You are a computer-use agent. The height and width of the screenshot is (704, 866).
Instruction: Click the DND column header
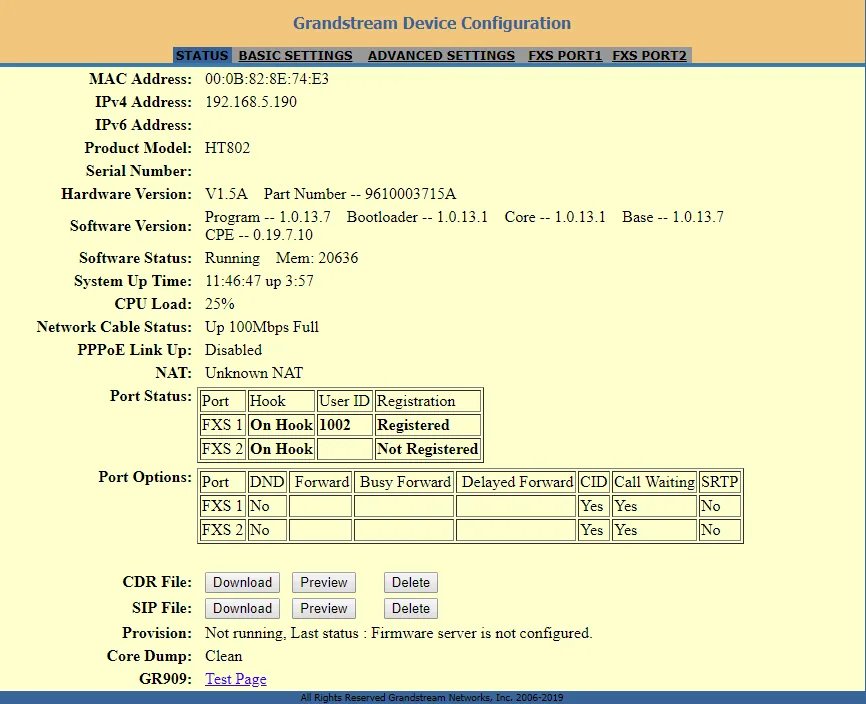point(267,482)
